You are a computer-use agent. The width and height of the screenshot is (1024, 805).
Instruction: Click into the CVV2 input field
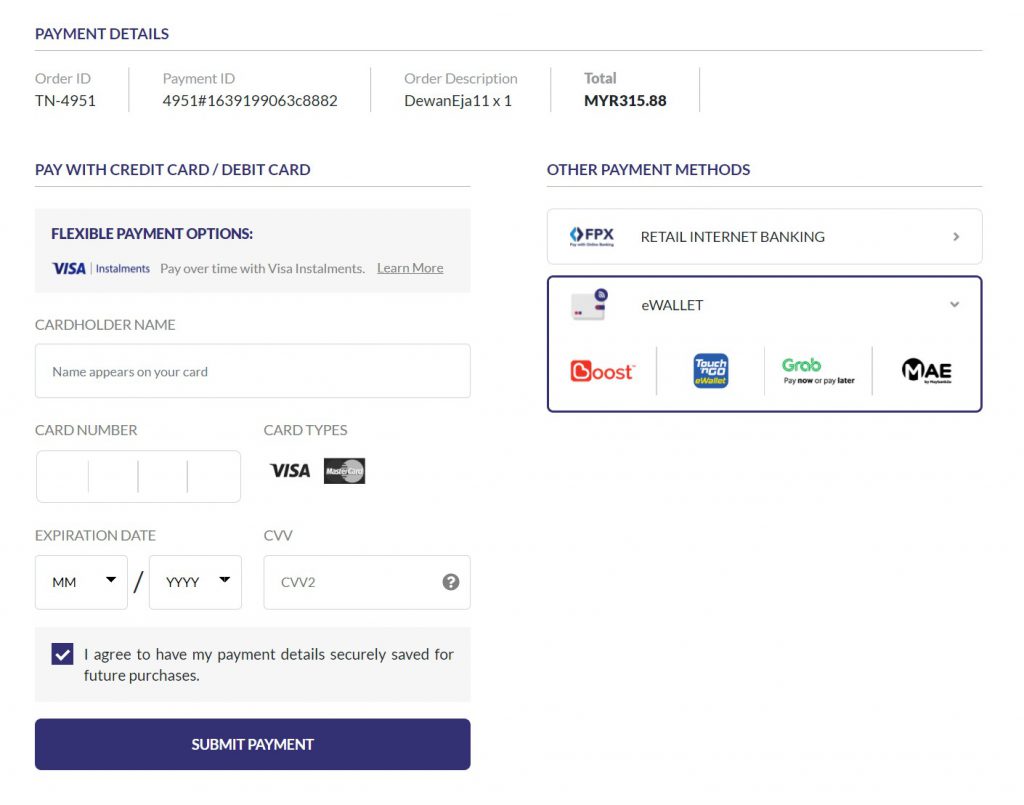[350, 582]
